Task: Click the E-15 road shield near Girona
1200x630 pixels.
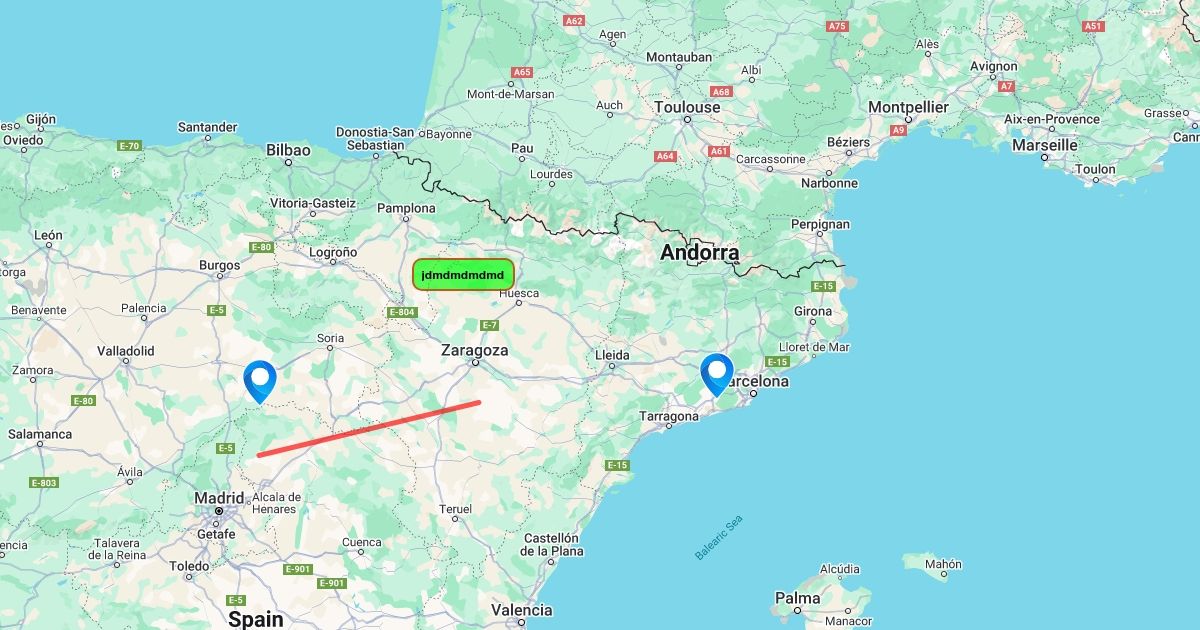Action: pyautogui.click(x=823, y=286)
